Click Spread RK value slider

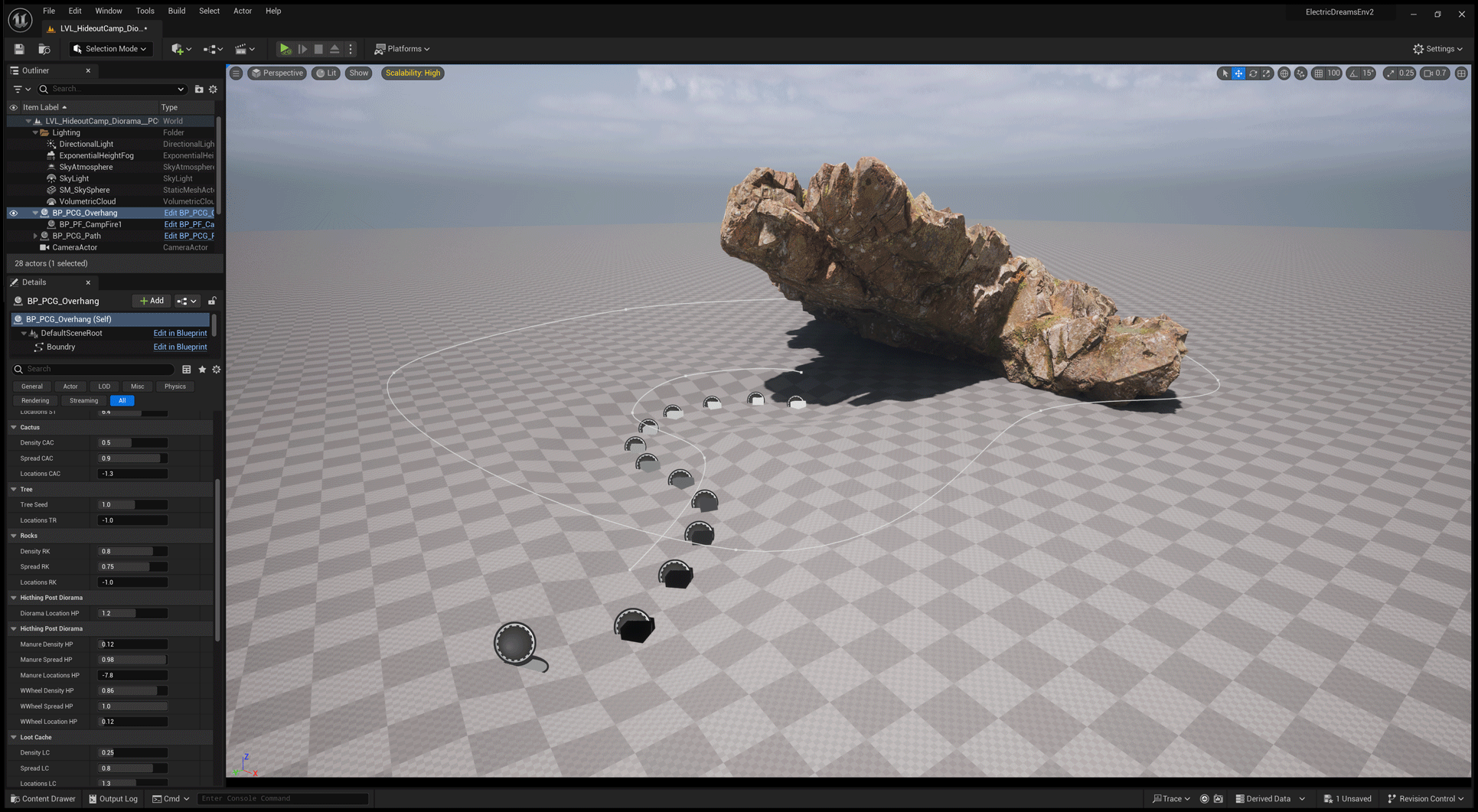pos(133,566)
